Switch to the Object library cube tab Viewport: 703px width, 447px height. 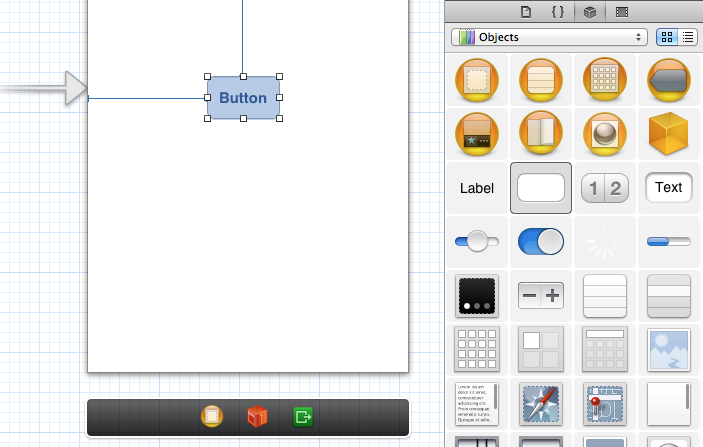(590, 12)
